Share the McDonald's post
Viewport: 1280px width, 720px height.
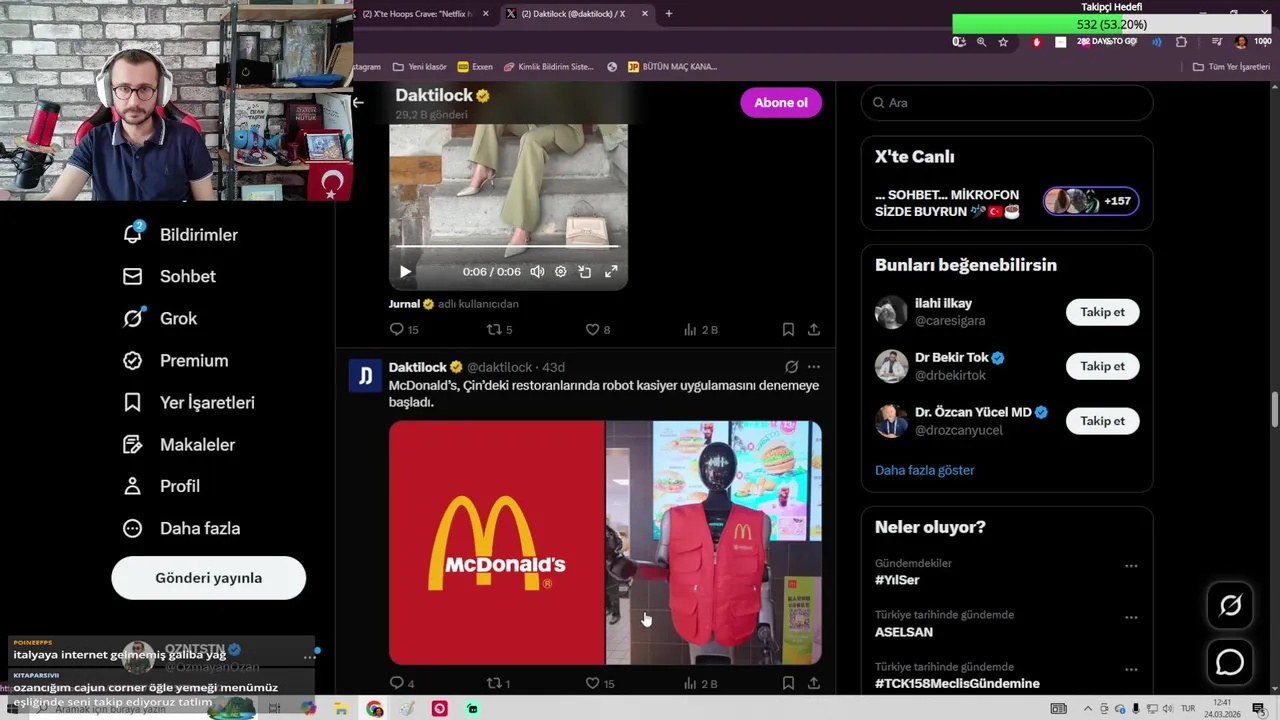[x=814, y=683]
